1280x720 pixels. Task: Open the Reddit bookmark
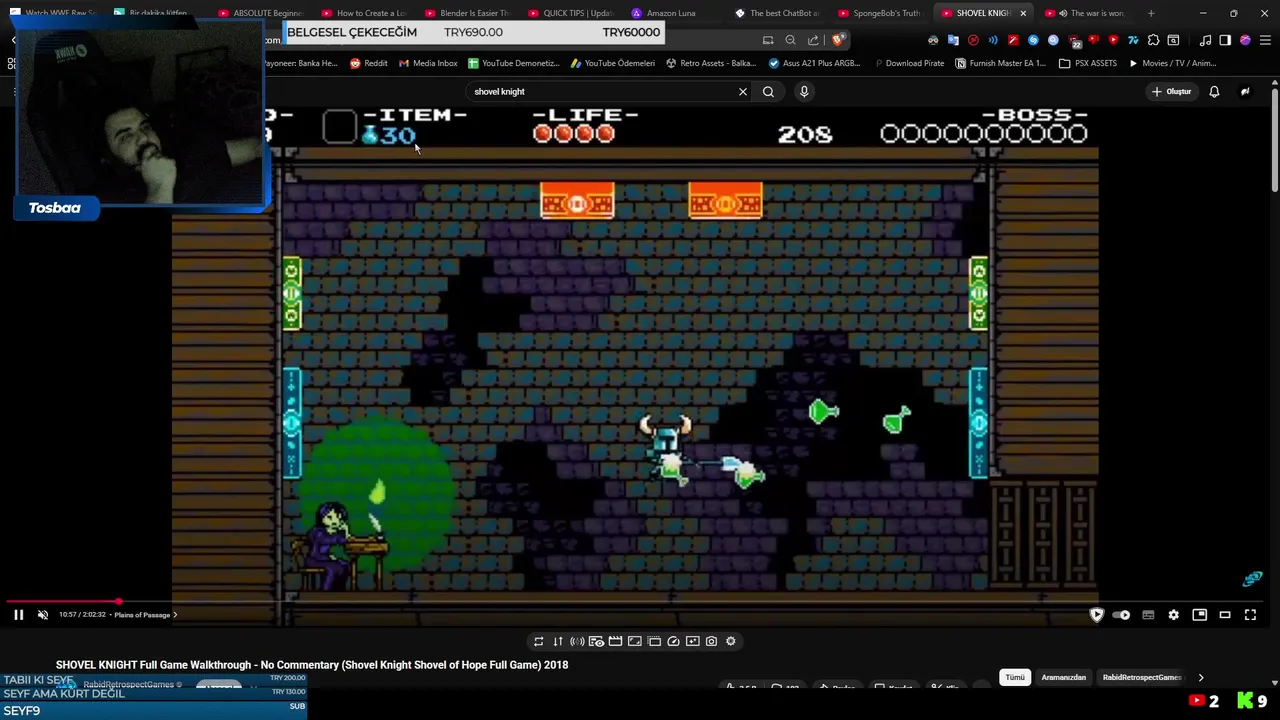(369, 63)
